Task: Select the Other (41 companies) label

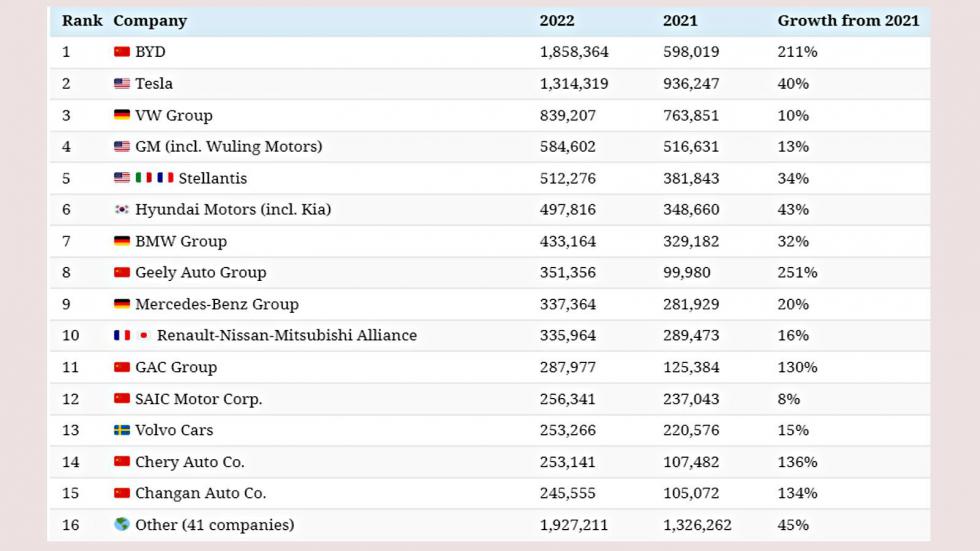Action: (x=214, y=525)
